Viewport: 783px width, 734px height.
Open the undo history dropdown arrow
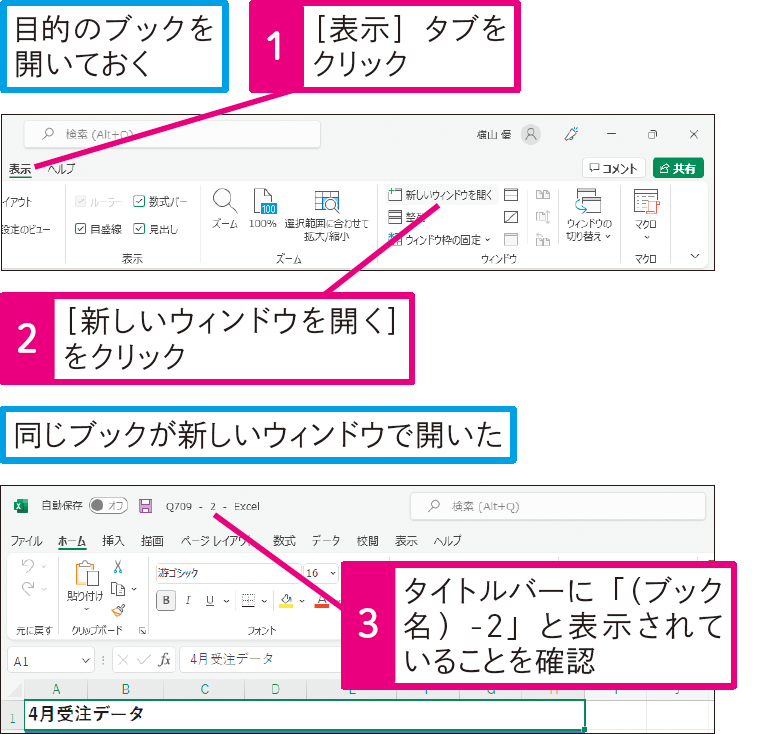tap(44, 567)
